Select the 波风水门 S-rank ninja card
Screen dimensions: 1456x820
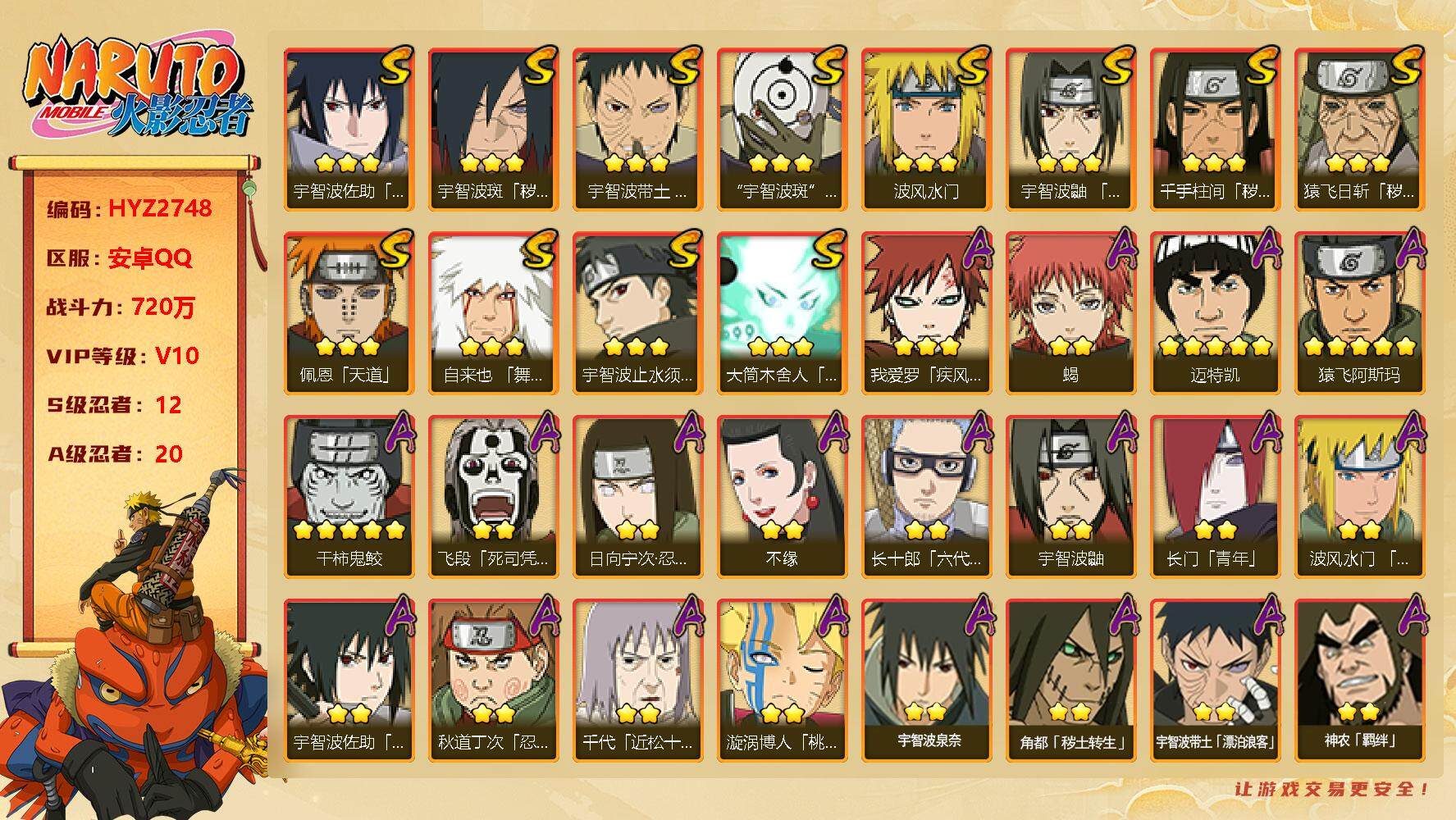(926, 129)
